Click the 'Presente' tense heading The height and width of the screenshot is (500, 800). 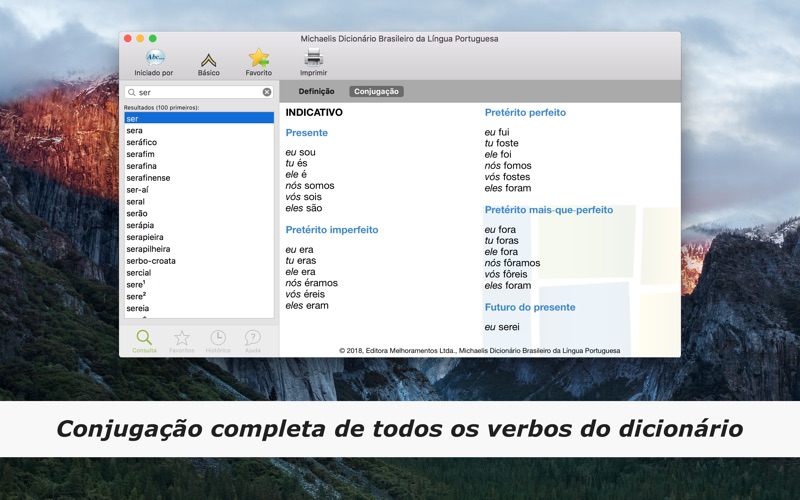pos(307,133)
